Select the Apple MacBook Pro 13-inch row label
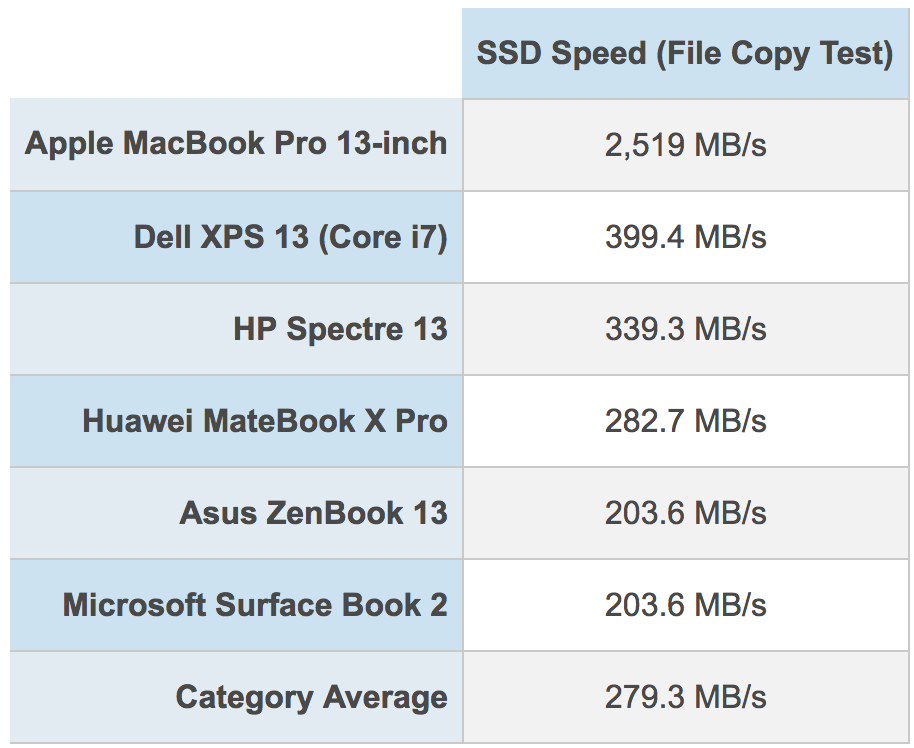 click(x=236, y=144)
